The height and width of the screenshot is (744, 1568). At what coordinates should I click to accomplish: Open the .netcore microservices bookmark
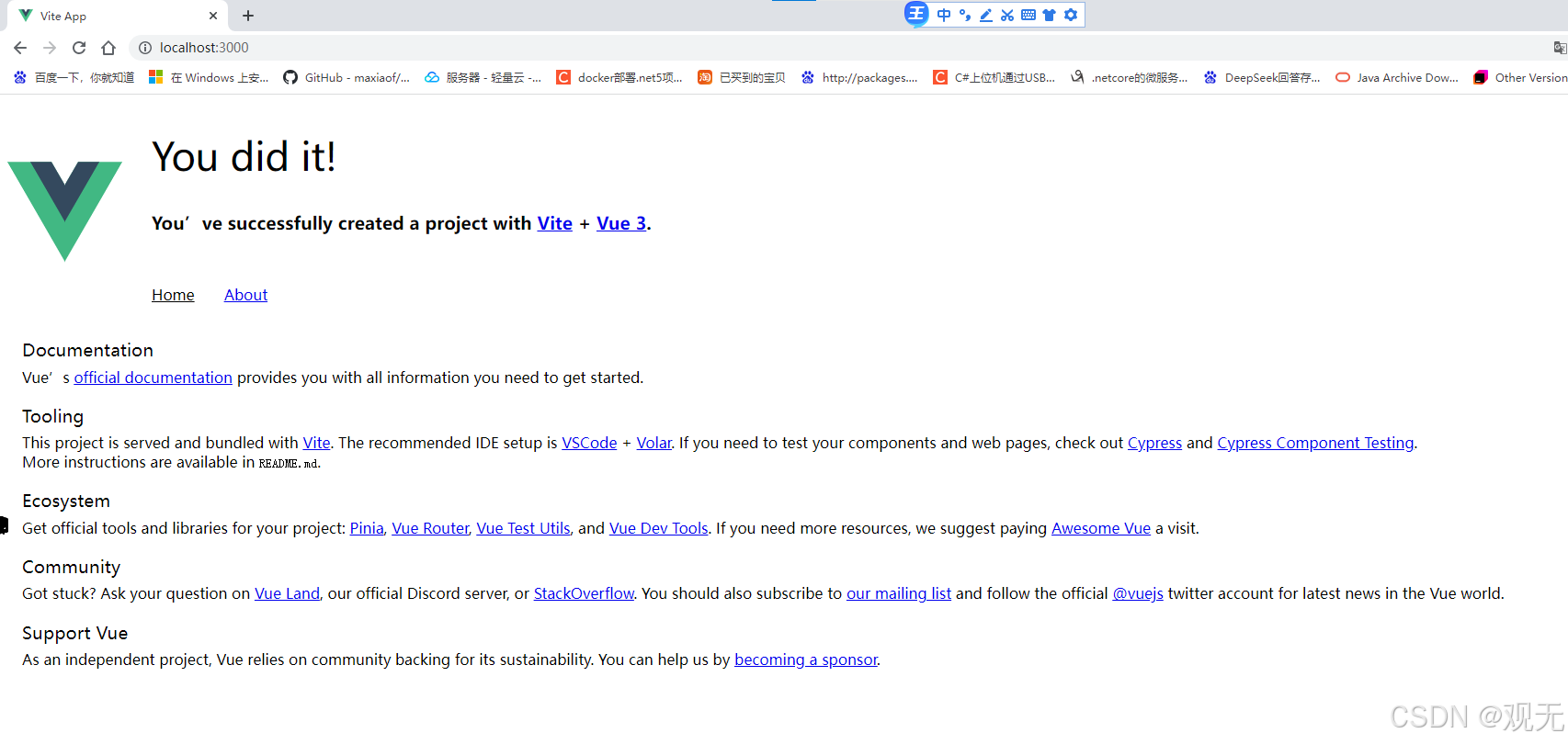1130,78
